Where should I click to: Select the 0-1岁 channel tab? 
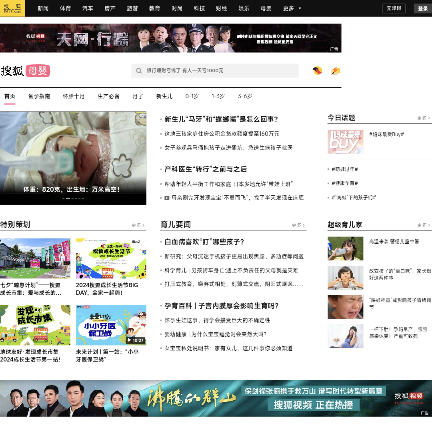click(x=192, y=96)
